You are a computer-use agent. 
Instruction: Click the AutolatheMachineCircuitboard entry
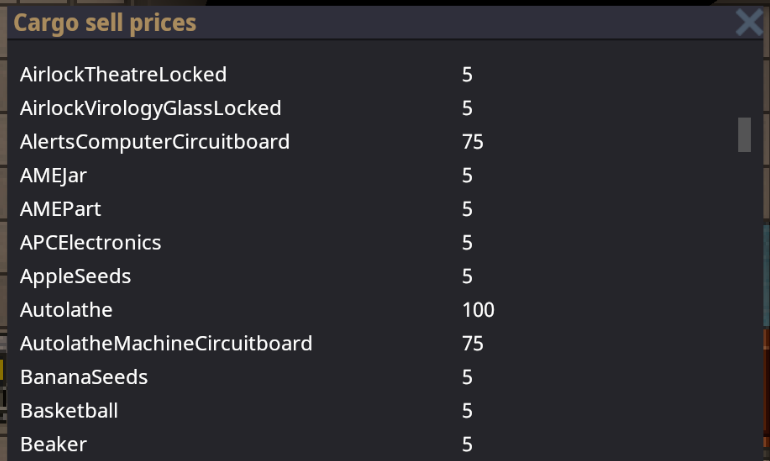tap(166, 344)
